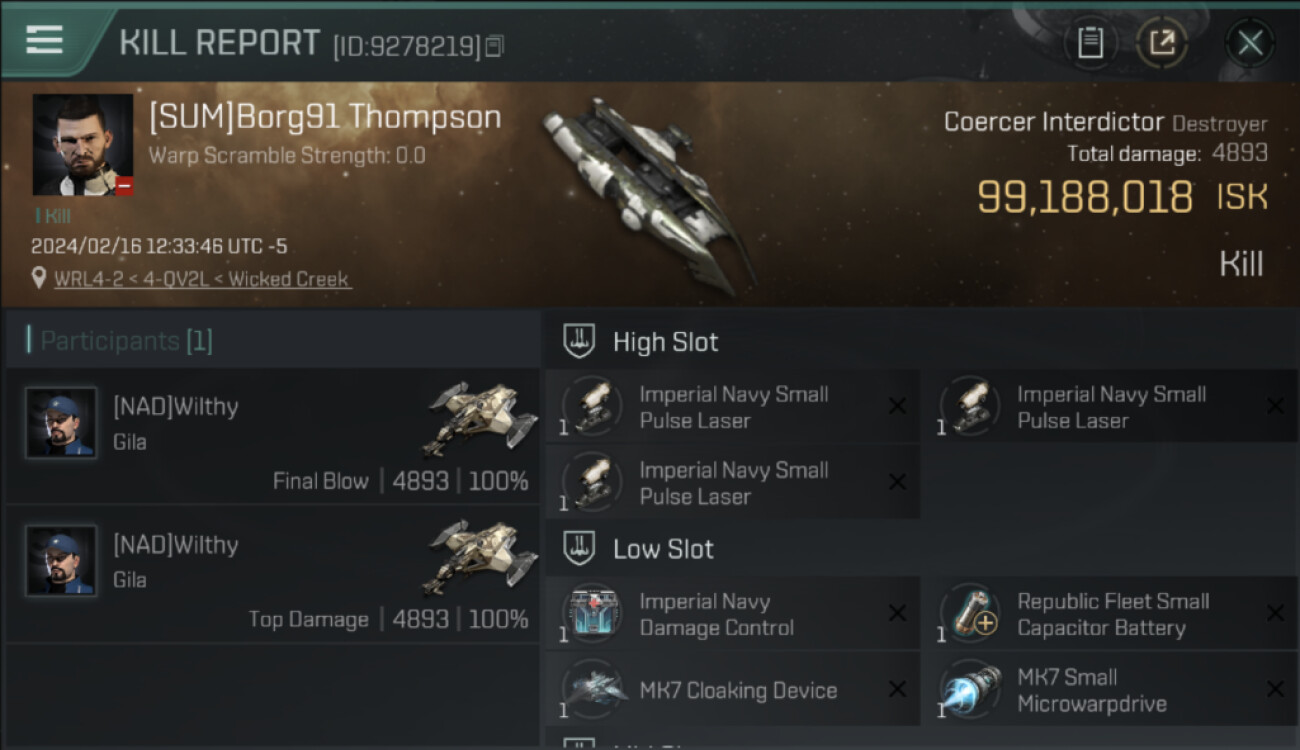
Task: Open the WRL4-2 location link
Action: coord(202,279)
